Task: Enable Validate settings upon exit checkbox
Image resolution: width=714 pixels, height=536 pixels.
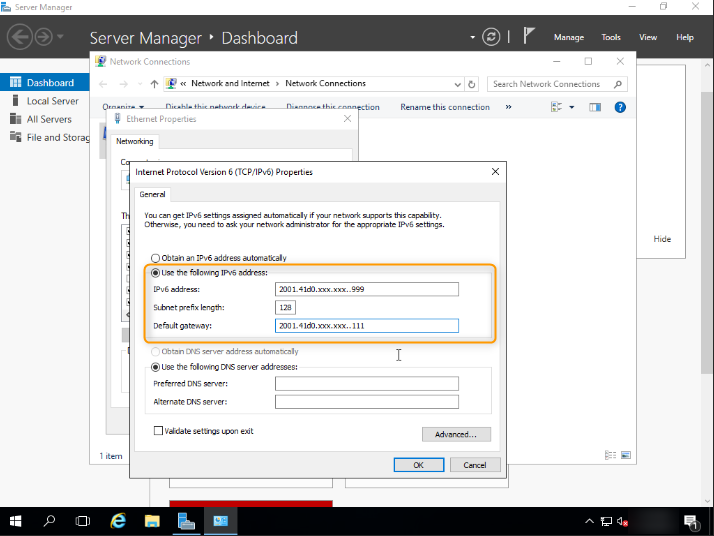Action: tap(158, 431)
